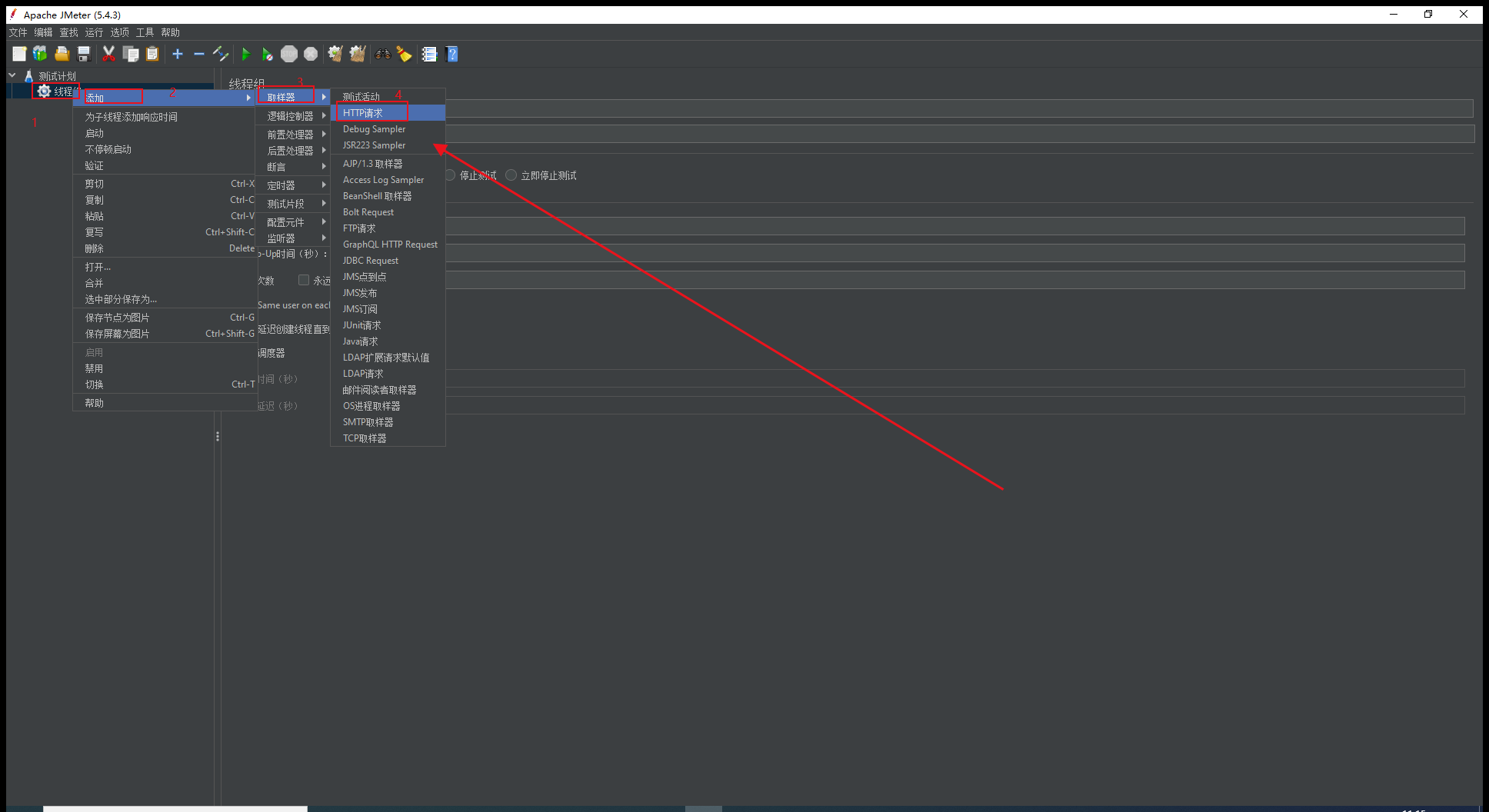Click 禁用 in context menu
This screenshot has width=1489, height=812.
(x=165, y=368)
